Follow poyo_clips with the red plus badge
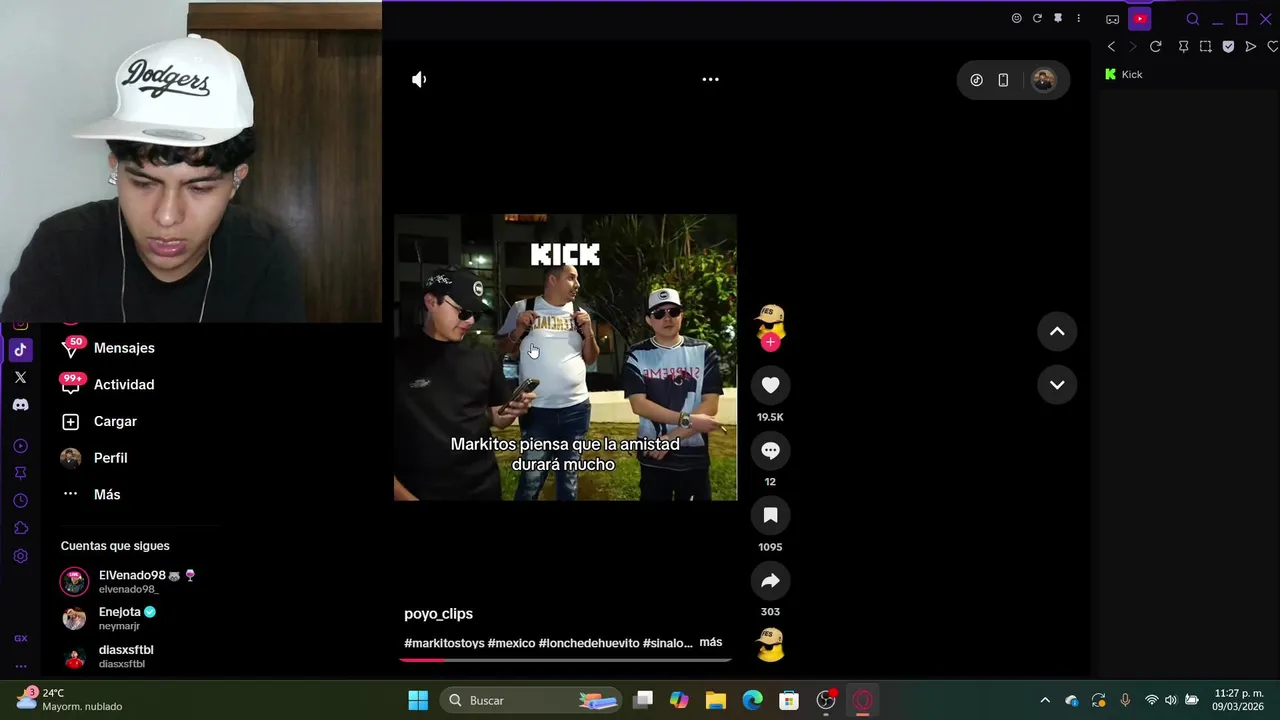The image size is (1280, 720). 770,342
